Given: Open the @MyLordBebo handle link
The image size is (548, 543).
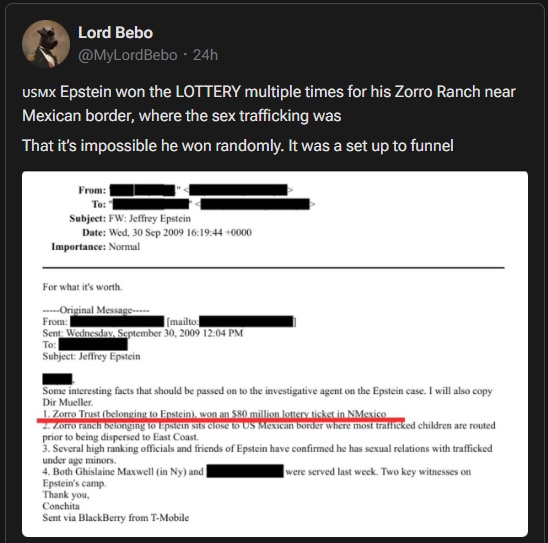Looking at the screenshot, I should pos(128,55).
